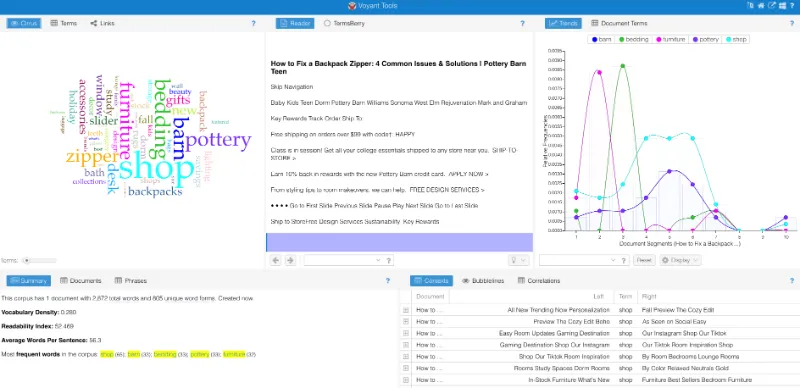The height and width of the screenshot is (388, 800).
Task: Click the word 'backpacks' in the word cloud
Action: pyautogui.click(x=155, y=191)
